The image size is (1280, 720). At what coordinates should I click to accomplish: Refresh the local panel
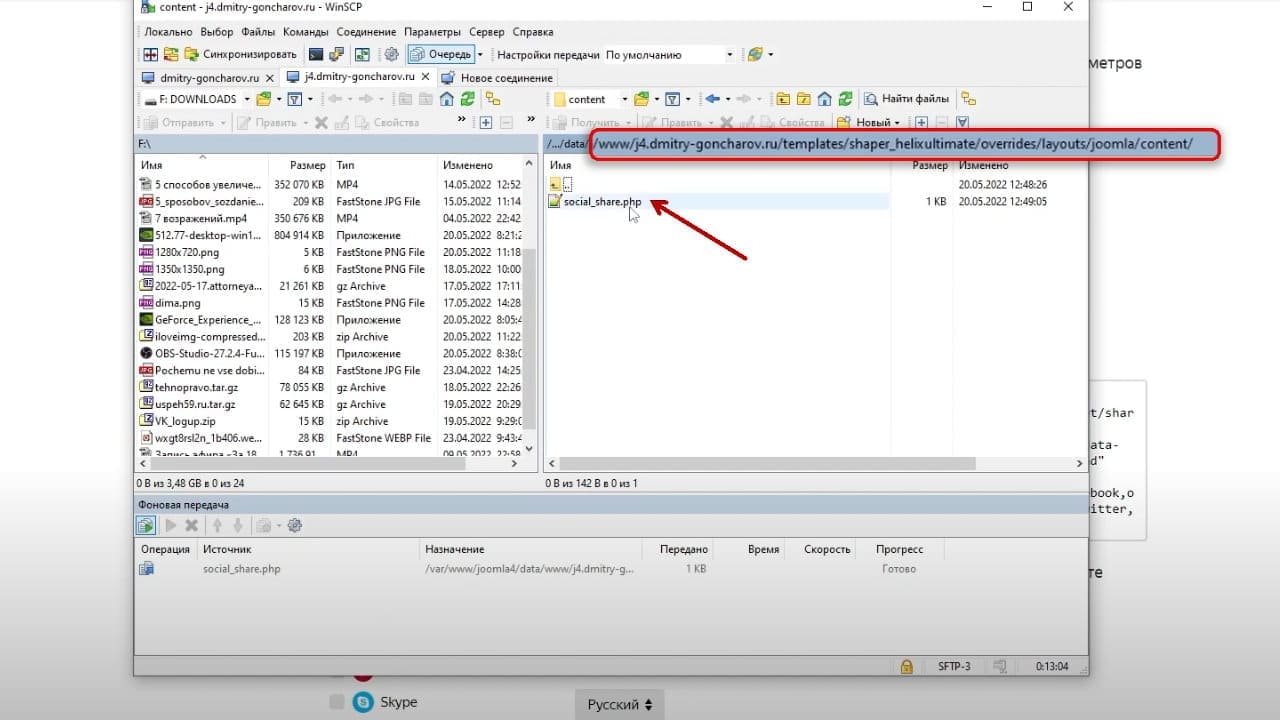coord(465,99)
